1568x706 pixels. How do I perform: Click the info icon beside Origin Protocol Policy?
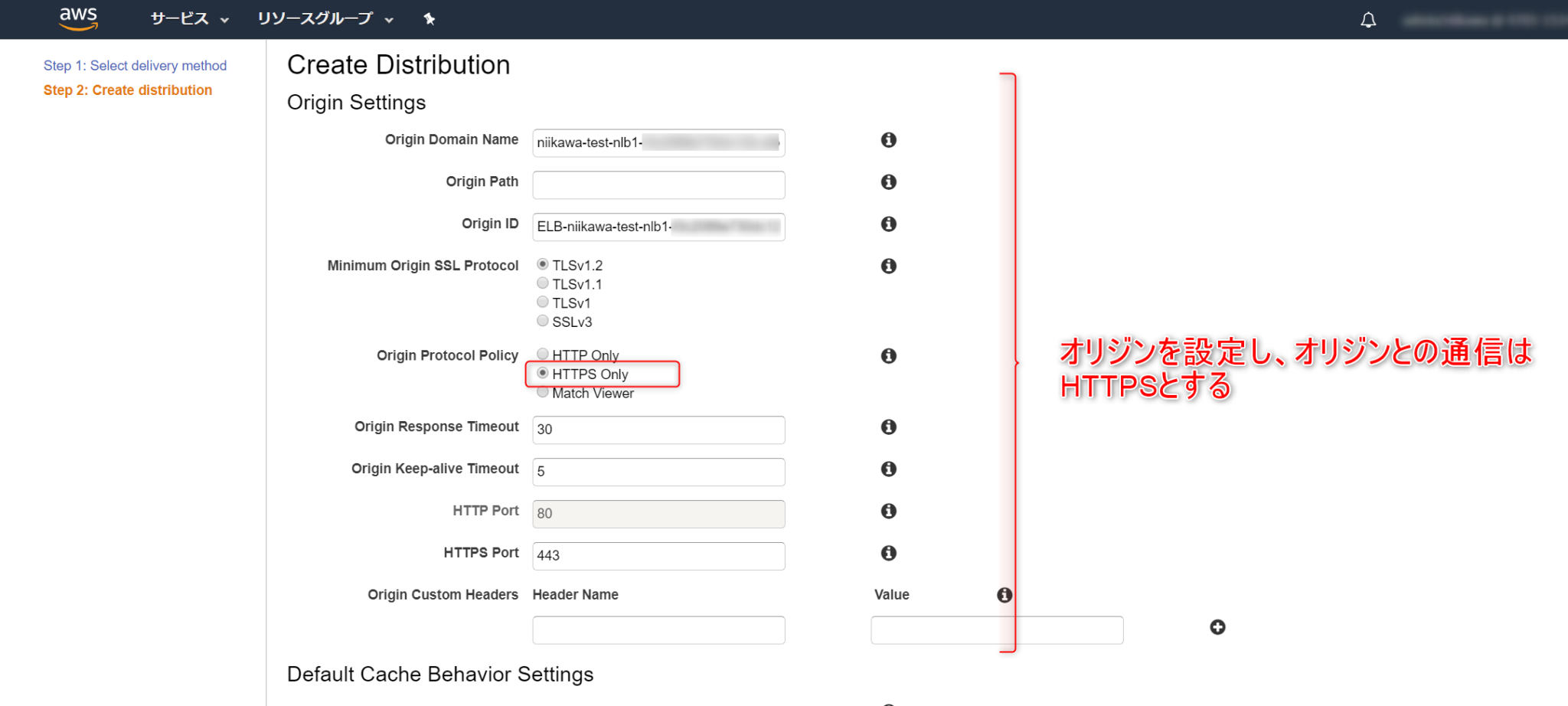click(x=888, y=355)
